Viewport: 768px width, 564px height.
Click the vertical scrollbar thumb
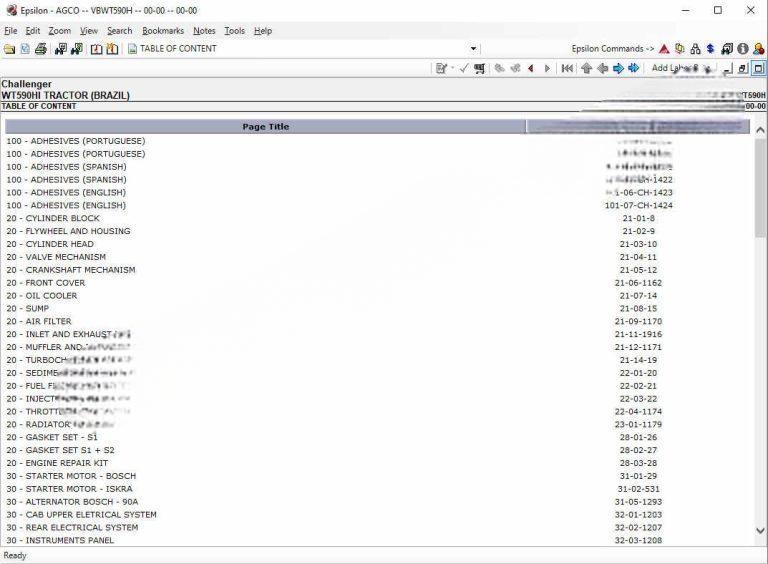[x=760, y=186]
